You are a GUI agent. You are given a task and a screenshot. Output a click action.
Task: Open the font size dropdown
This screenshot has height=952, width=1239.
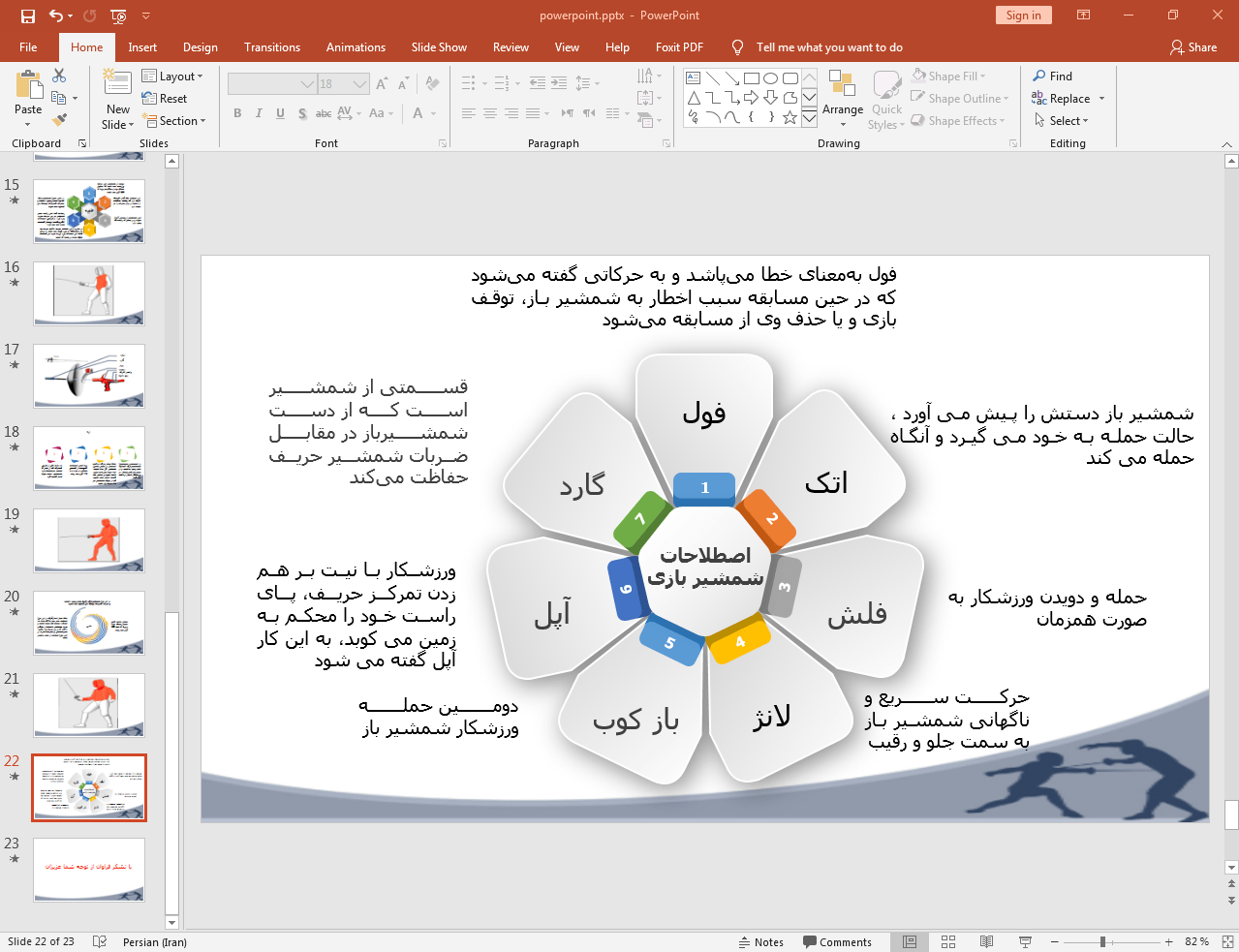tap(360, 84)
